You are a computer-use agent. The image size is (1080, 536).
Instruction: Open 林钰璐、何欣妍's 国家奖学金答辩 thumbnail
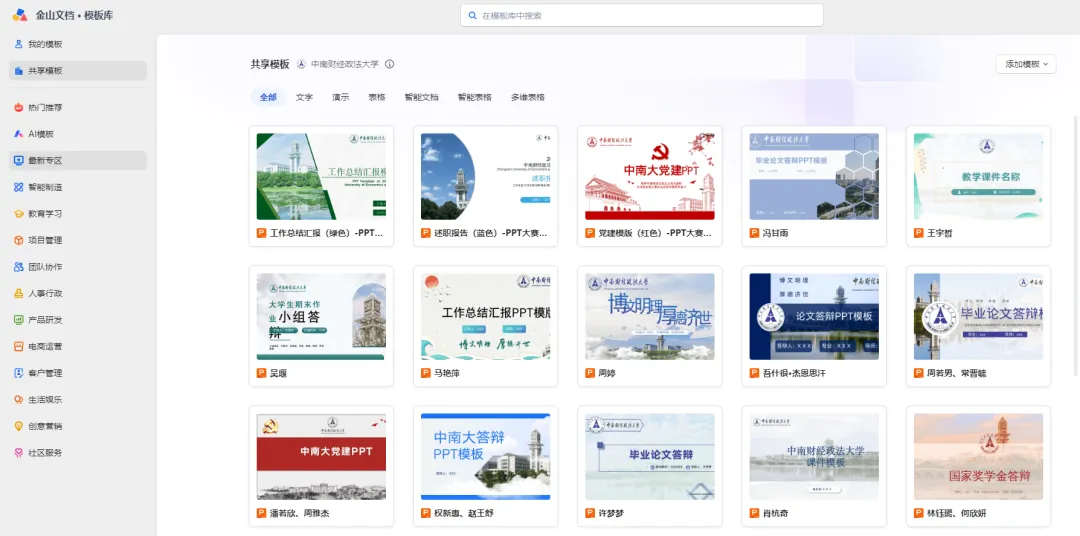pos(978,456)
